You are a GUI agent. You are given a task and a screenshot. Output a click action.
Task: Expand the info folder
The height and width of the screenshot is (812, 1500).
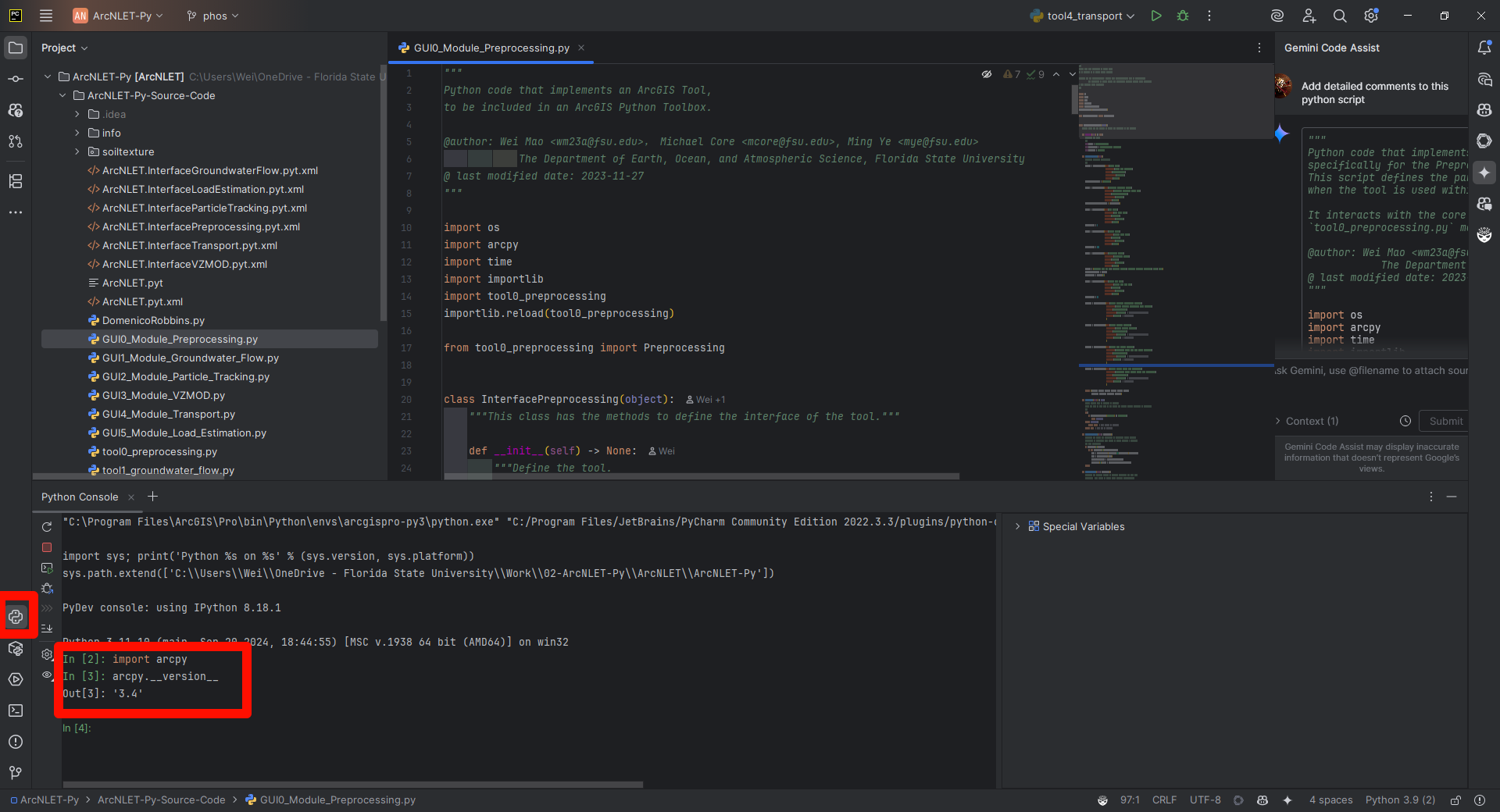tap(77, 133)
